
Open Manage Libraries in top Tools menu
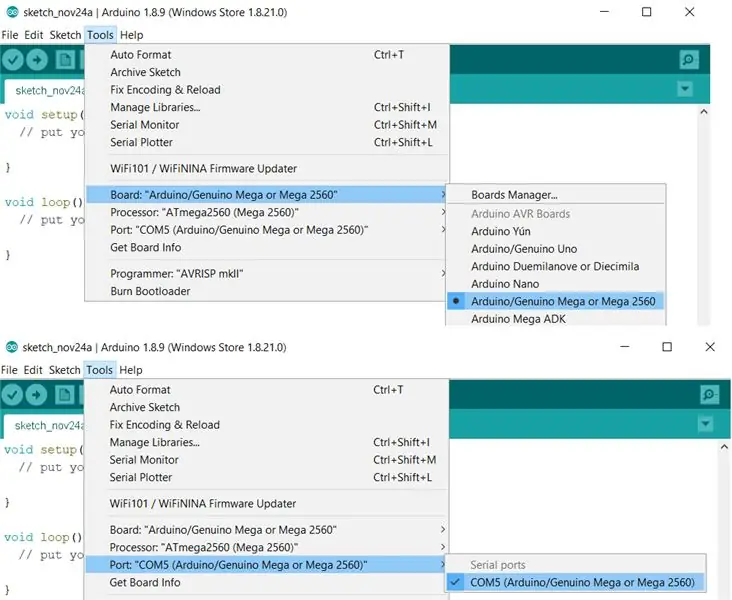click(x=267, y=107)
